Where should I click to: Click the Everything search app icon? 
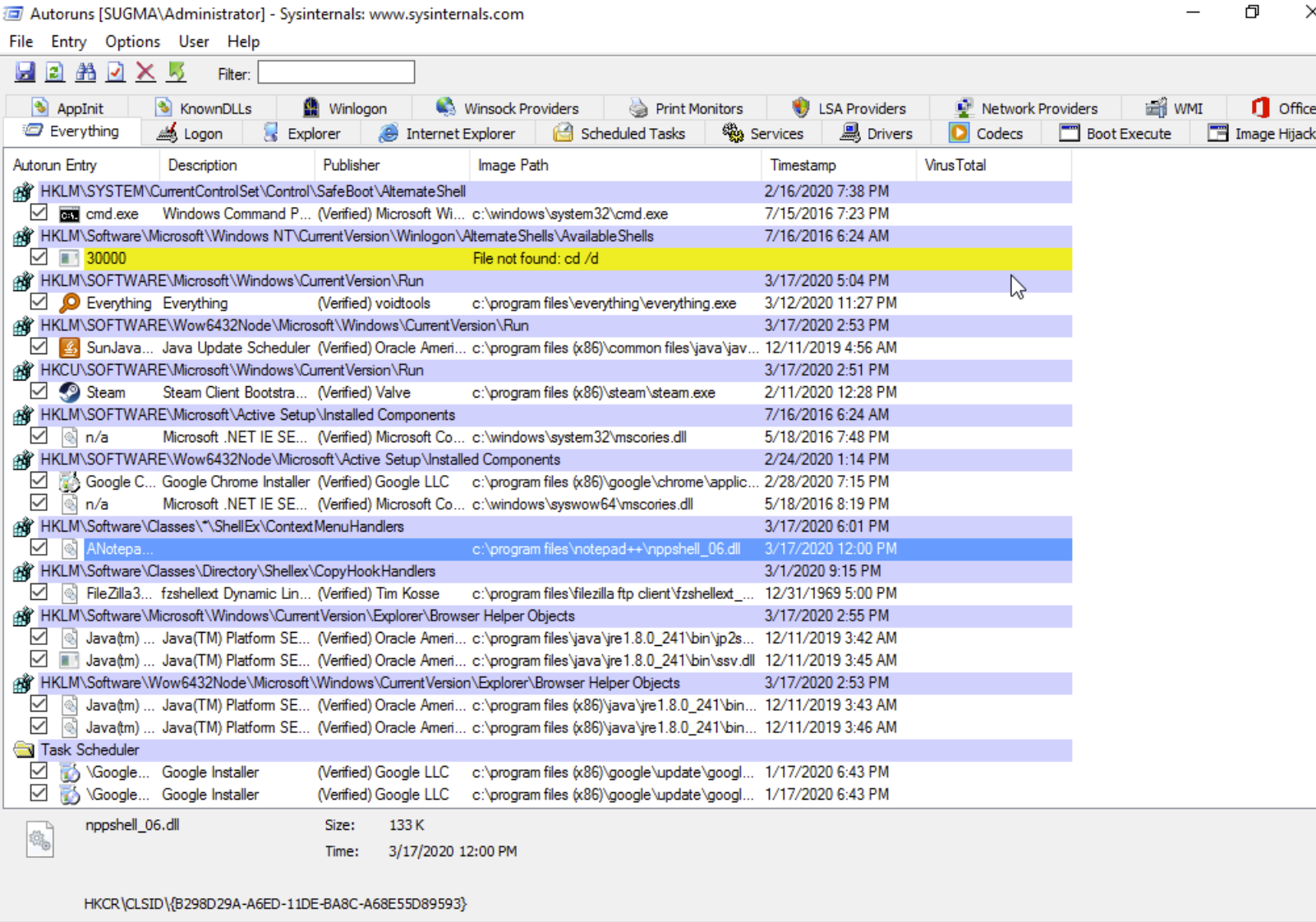click(x=70, y=303)
